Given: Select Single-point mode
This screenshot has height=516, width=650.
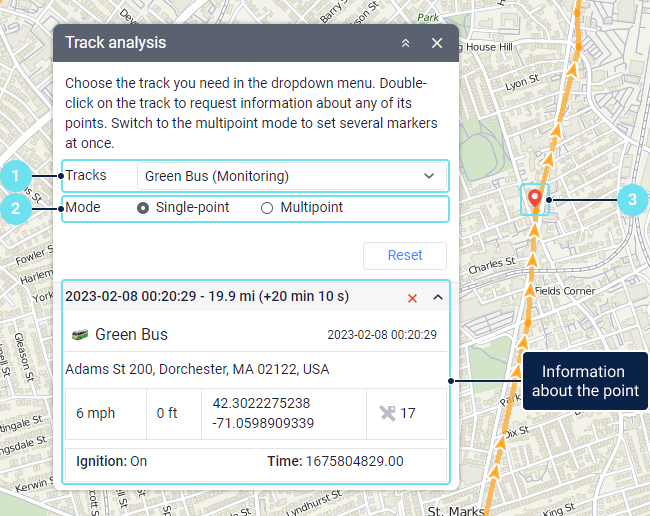Looking at the screenshot, I should tap(143, 208).
